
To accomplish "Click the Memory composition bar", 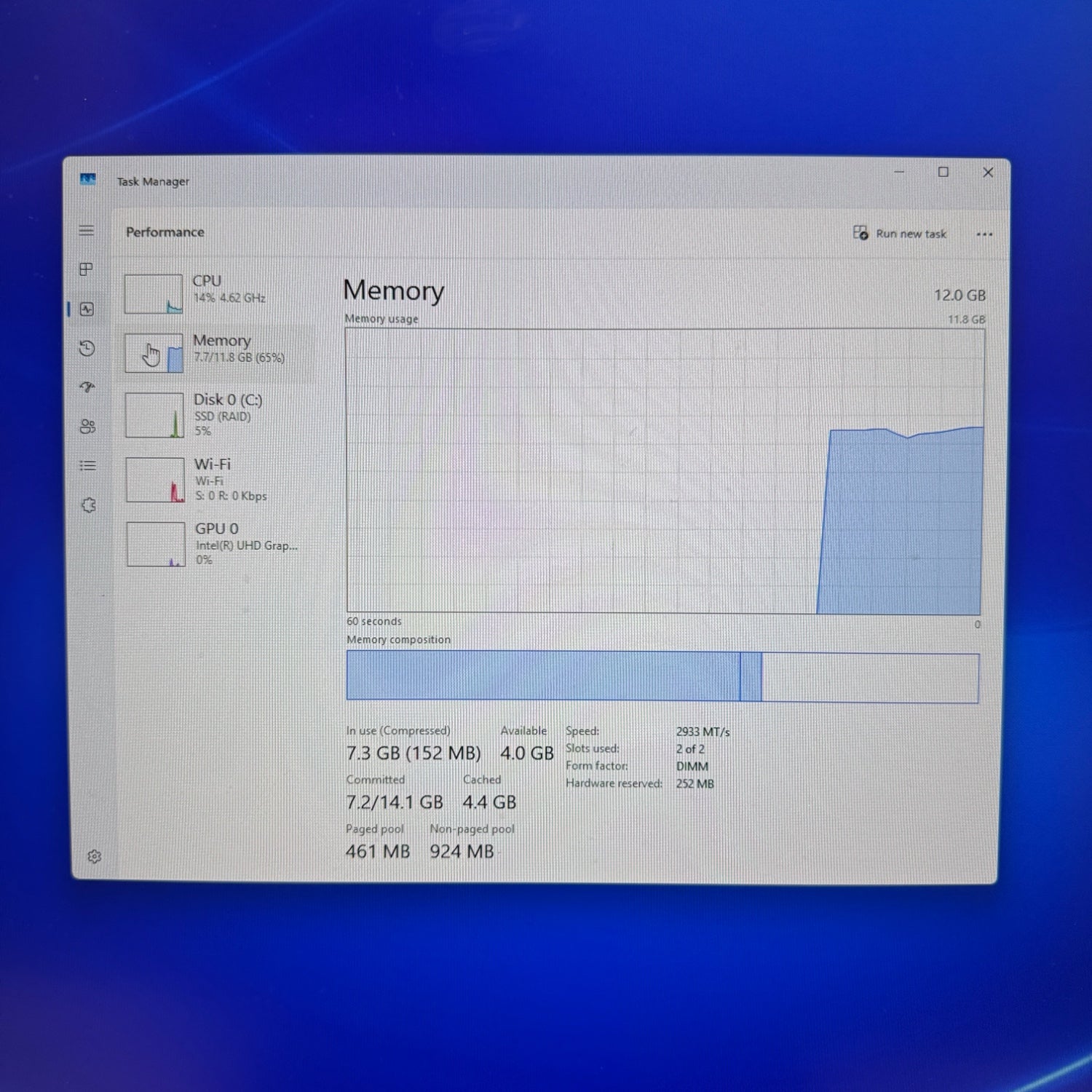I will tap(662, 677).
